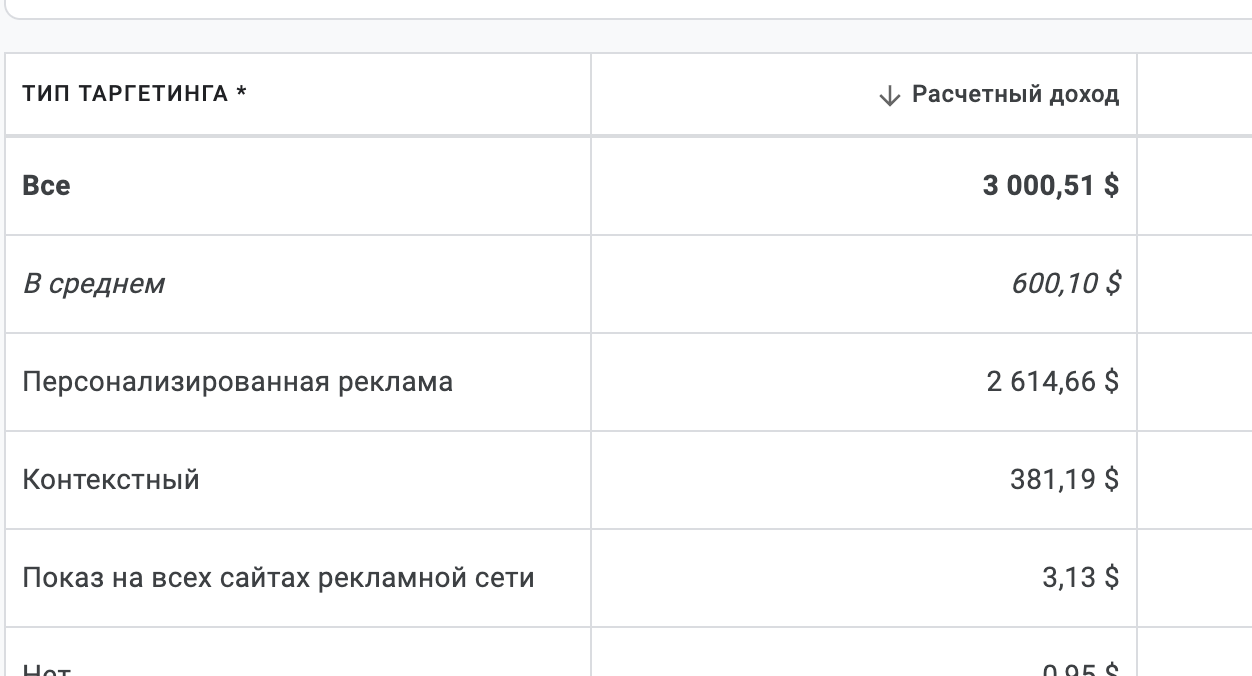1252x676 pixels.
Task: Click the 381,19 $ income cell
Action: tap(1065, 480)
